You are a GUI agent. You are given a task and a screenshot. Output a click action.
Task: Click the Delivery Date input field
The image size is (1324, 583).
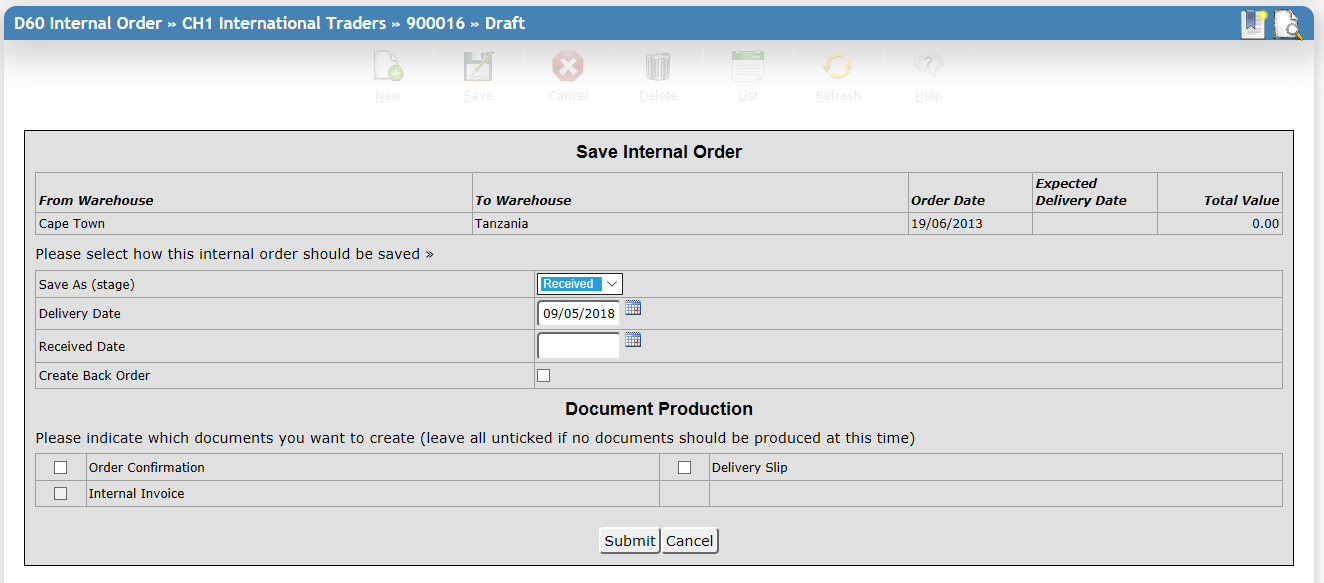click(x=579, y=314)
